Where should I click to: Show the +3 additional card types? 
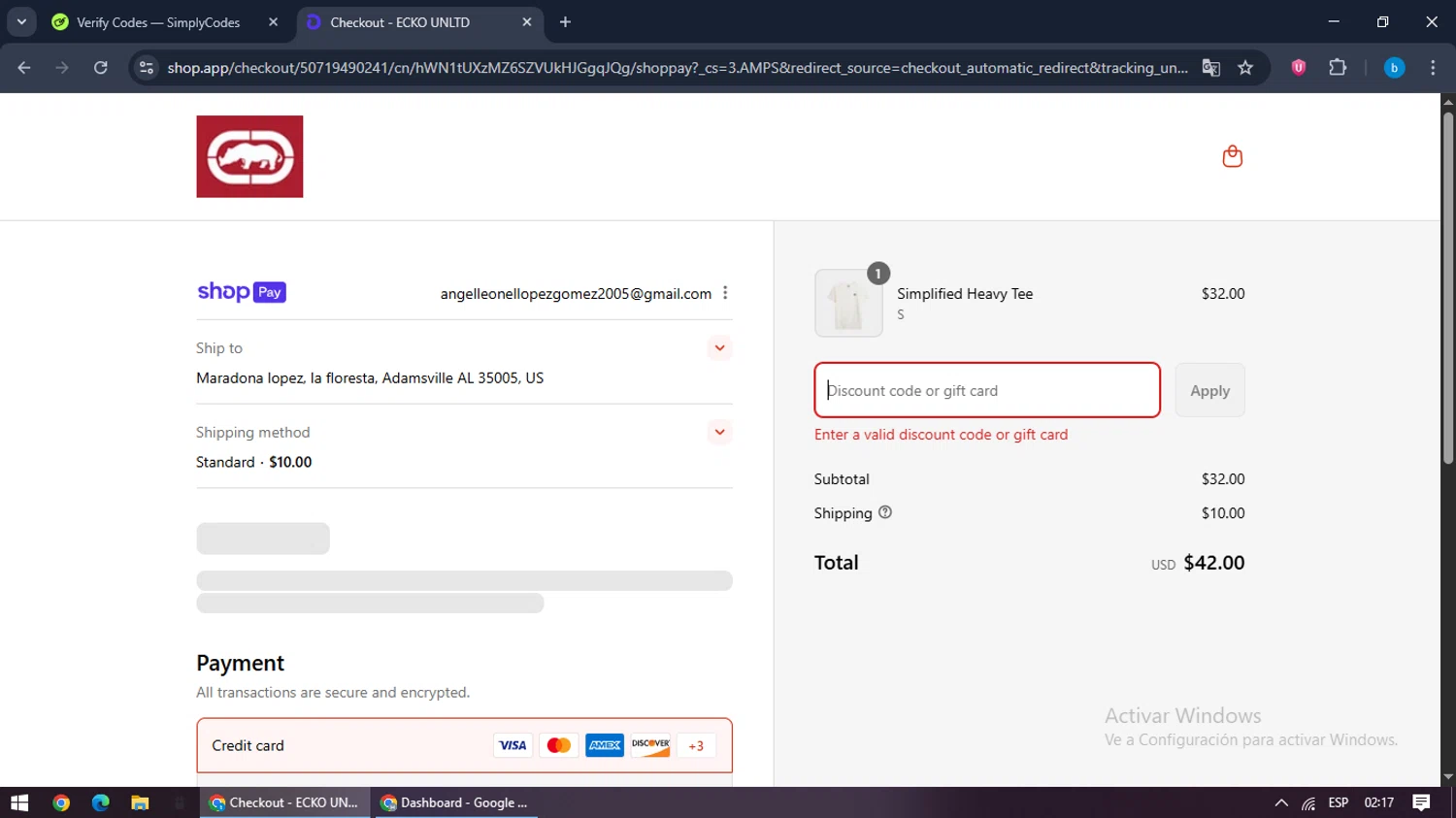tap(696, 745)
